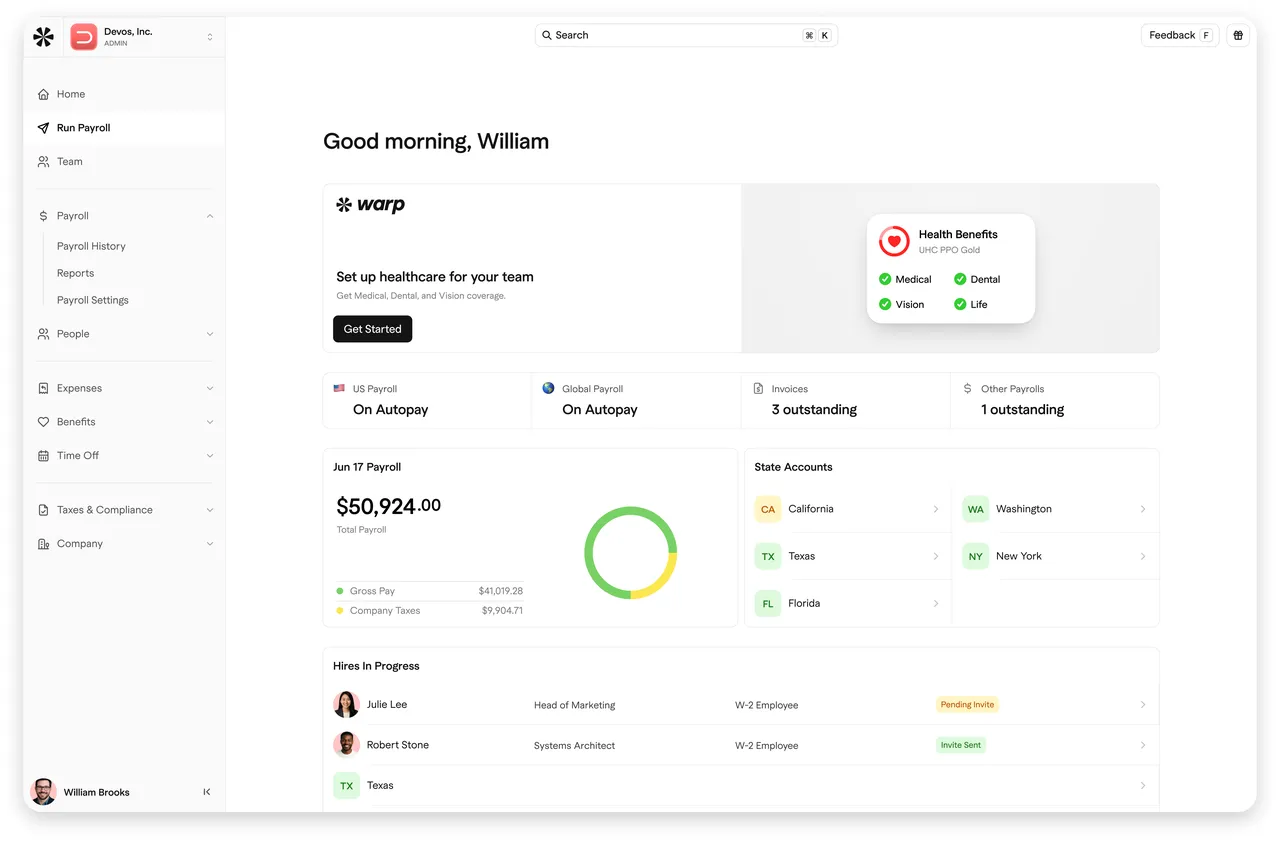Screen dimensions: 1280x842
Task: Click the payroll donut chart
Action: pos(631,553)
